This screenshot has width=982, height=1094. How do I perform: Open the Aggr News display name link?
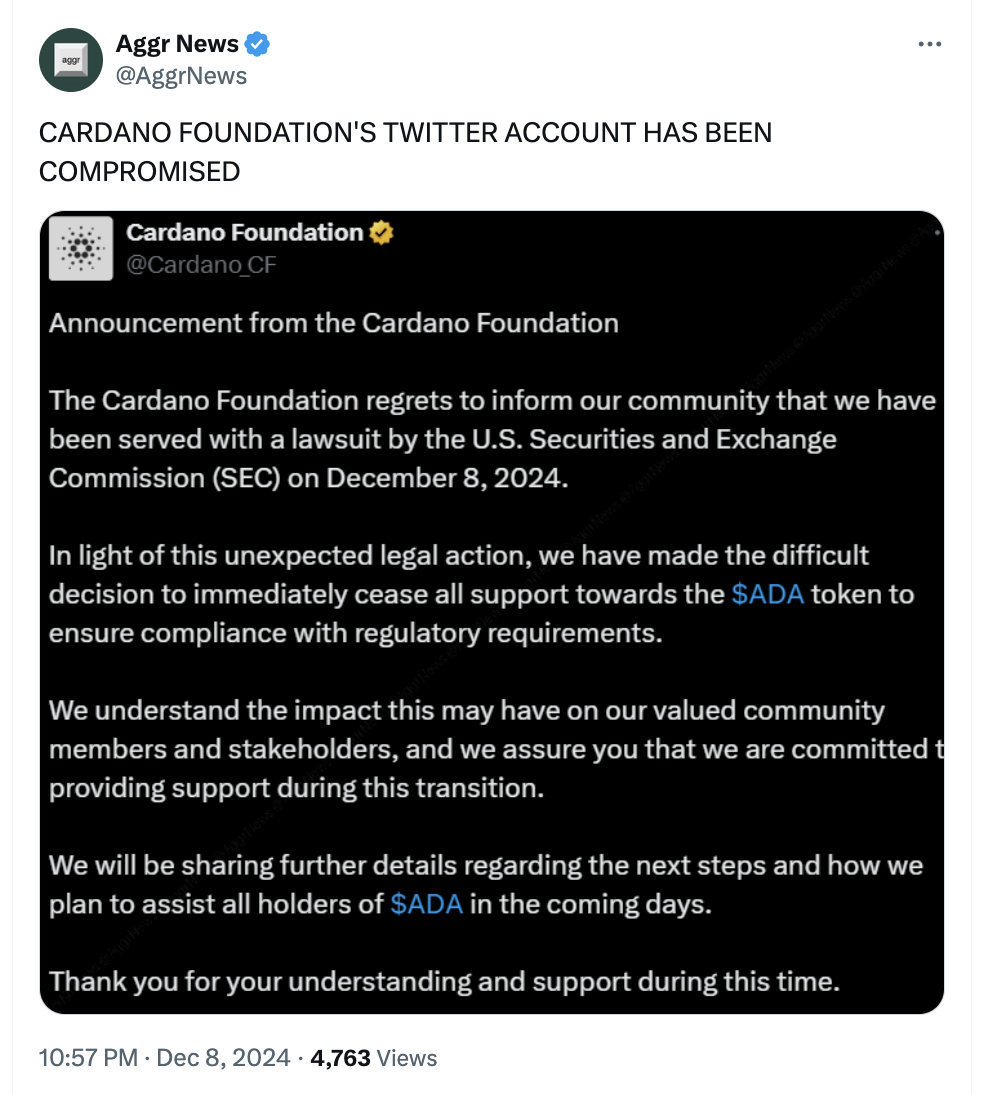[177, 44]
